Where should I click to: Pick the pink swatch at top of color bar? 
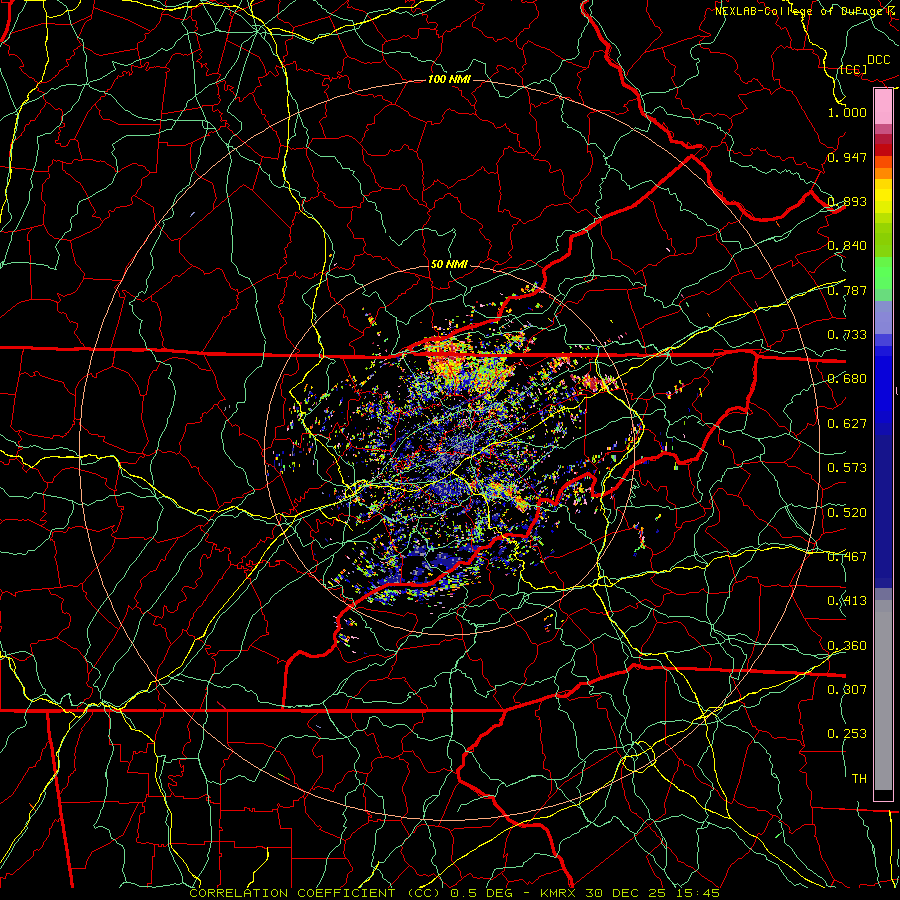[883, 106]
